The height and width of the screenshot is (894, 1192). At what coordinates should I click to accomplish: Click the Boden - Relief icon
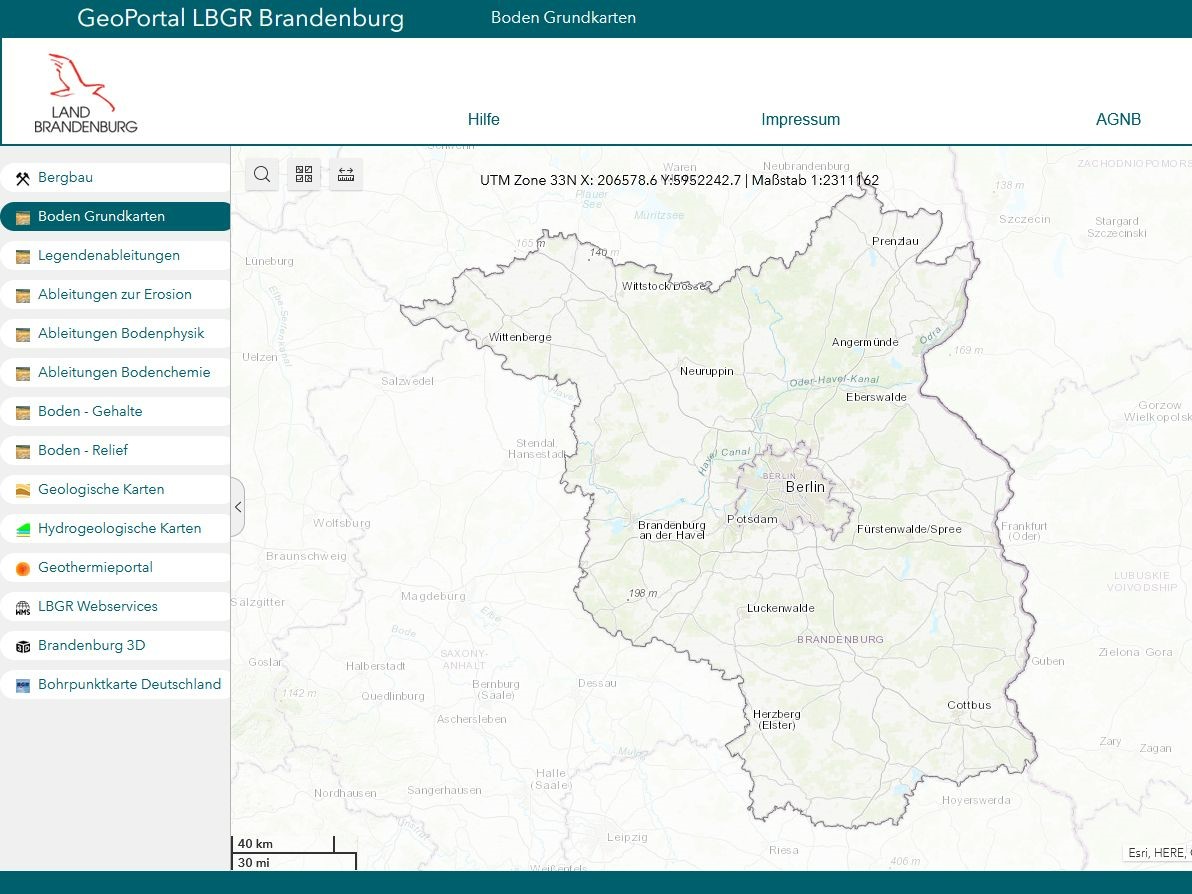(23, 452)
